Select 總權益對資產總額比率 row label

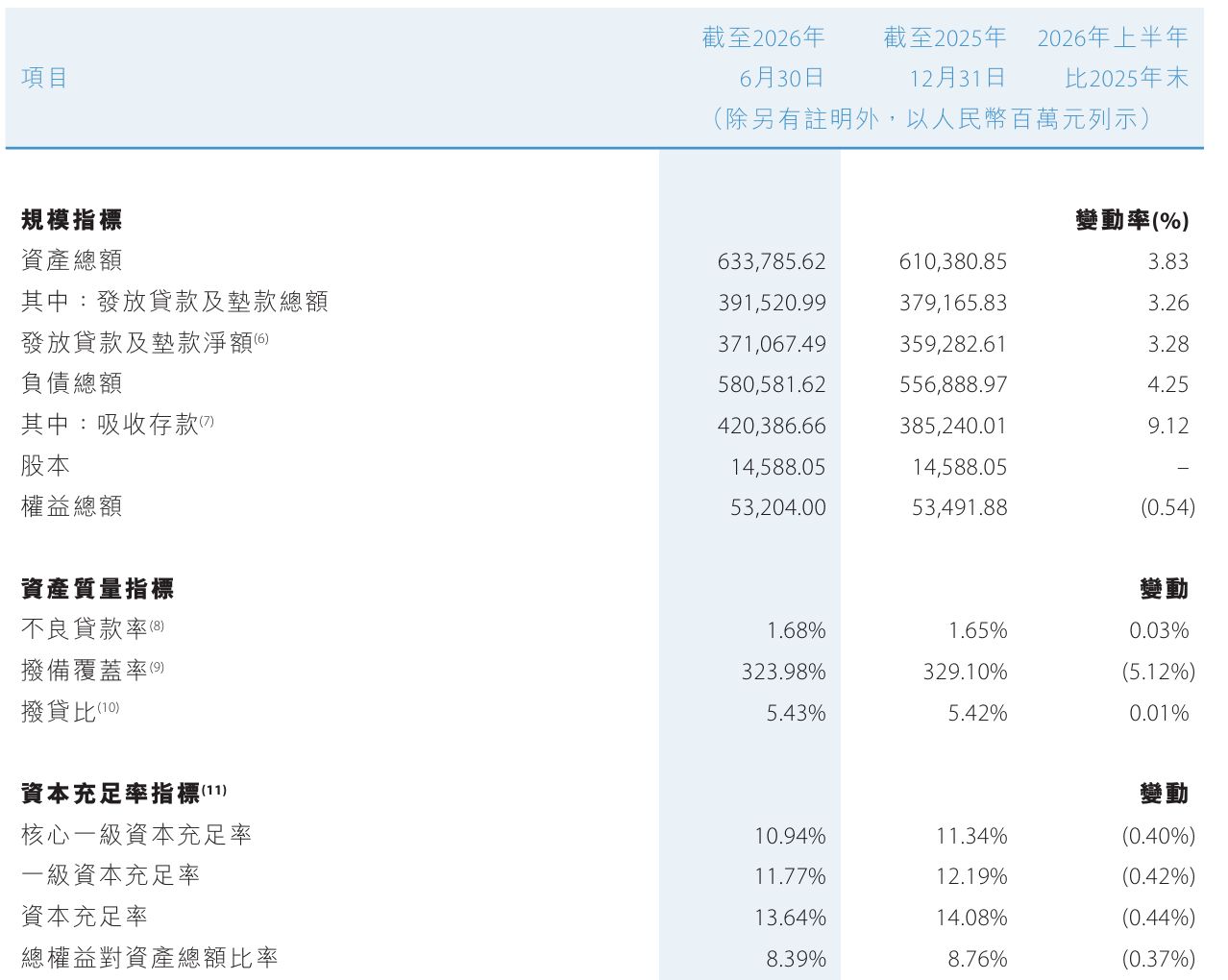[x=149, y=957]
